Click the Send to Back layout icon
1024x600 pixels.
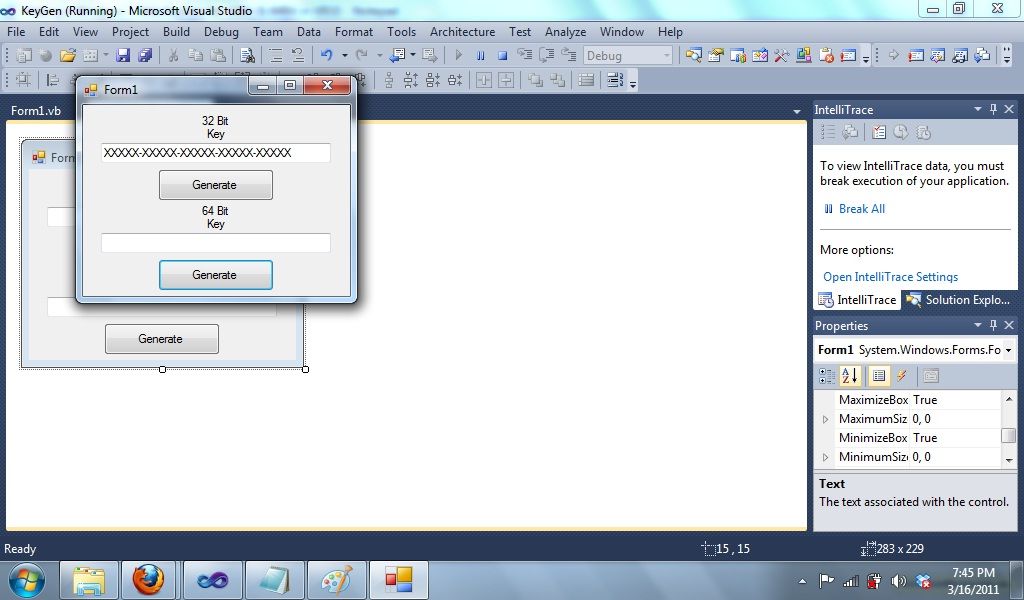pos(557,80)
